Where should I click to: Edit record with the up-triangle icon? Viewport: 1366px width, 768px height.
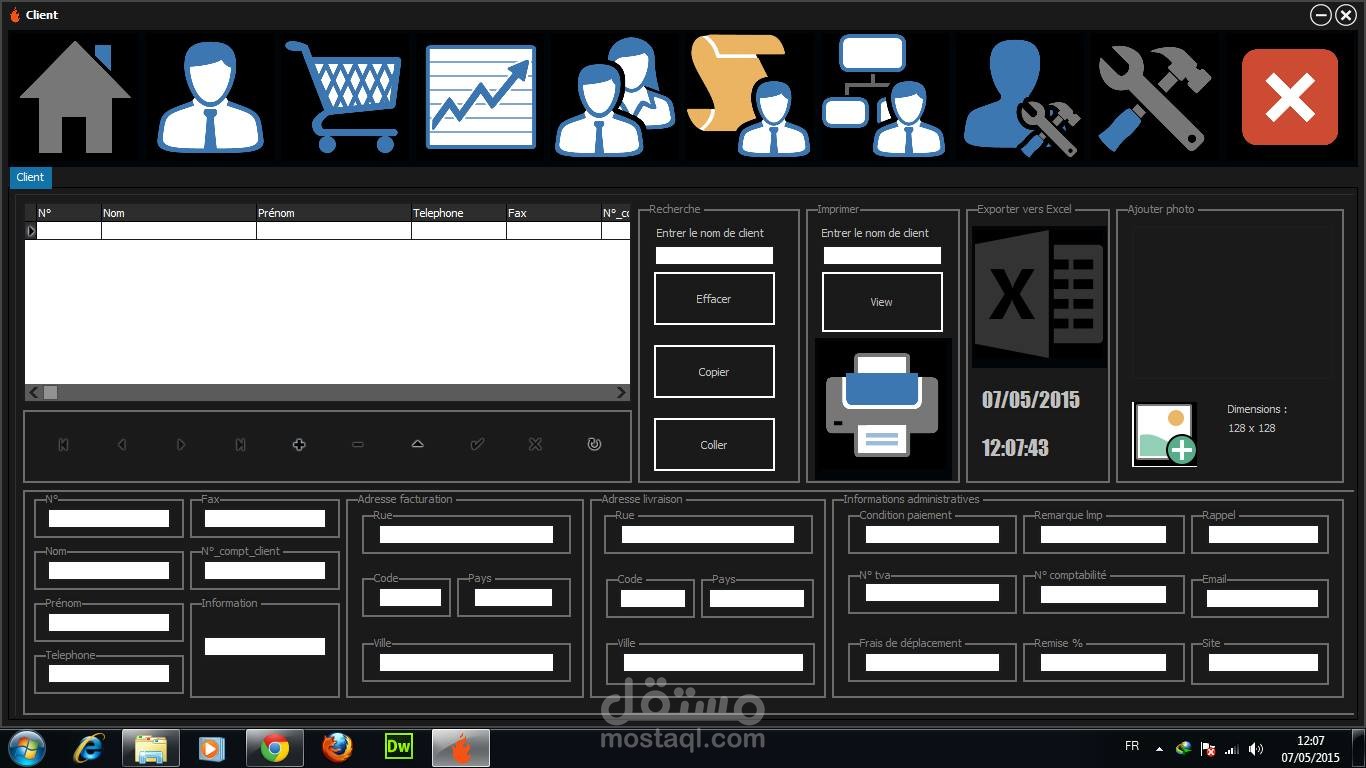(418, 445)
